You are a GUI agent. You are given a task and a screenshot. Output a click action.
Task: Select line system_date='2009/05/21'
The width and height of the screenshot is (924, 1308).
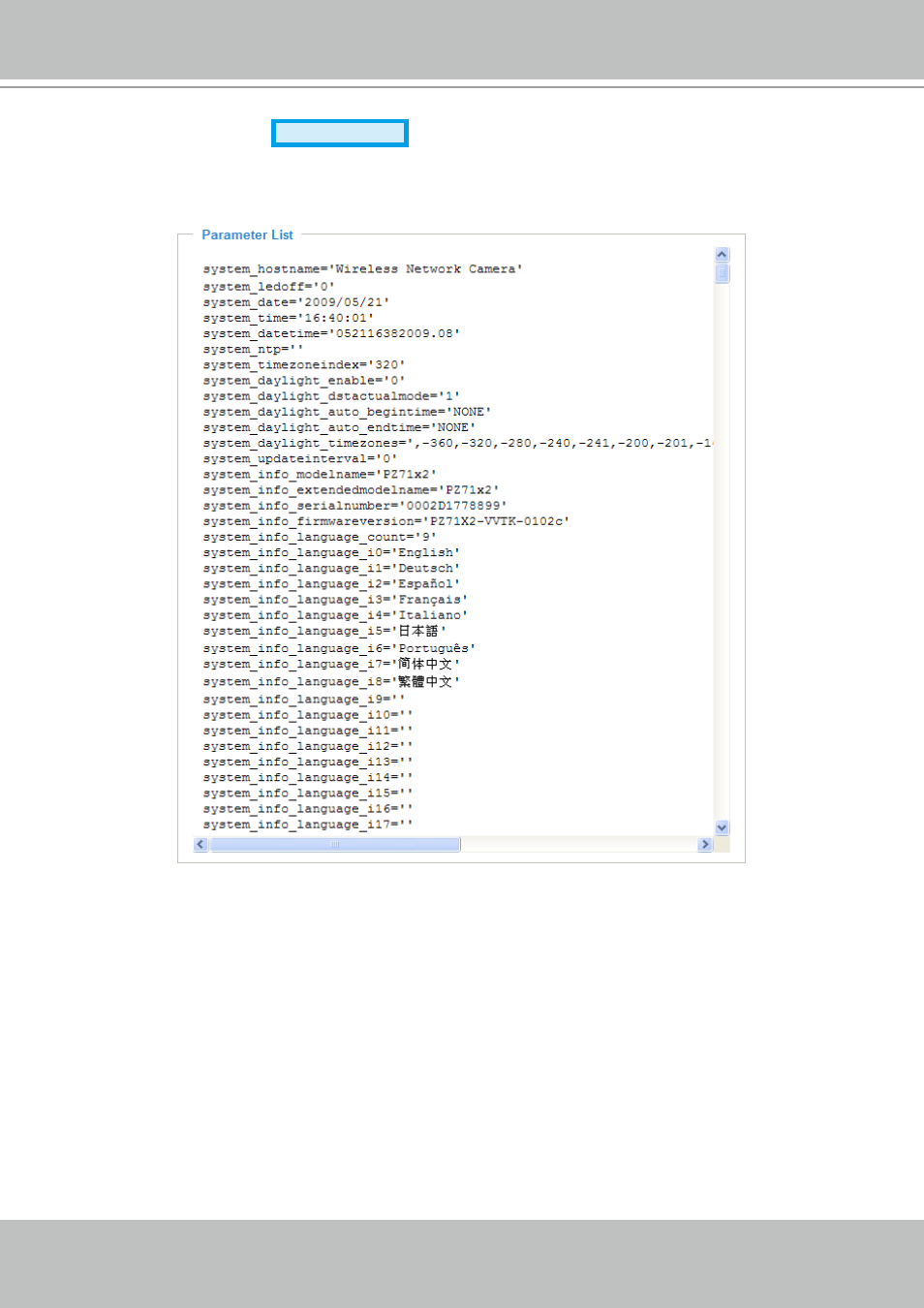(x=295, y=302)
